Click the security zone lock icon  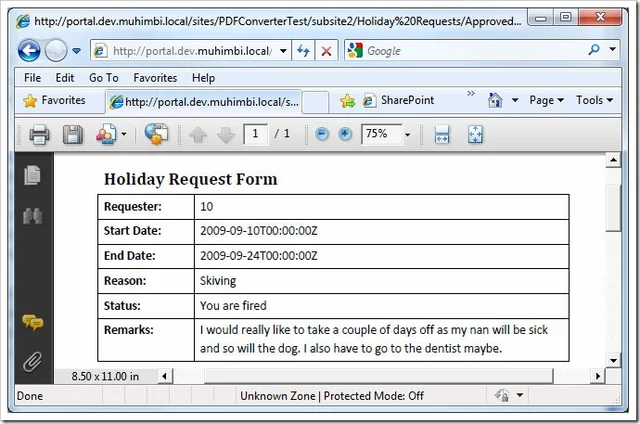click(x=502, y=395)
